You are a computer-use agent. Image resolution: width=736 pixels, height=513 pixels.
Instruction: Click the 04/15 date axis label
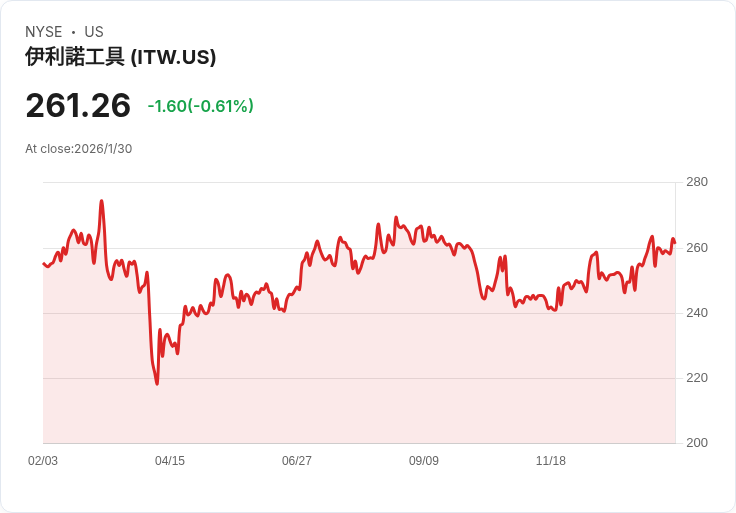170,461
